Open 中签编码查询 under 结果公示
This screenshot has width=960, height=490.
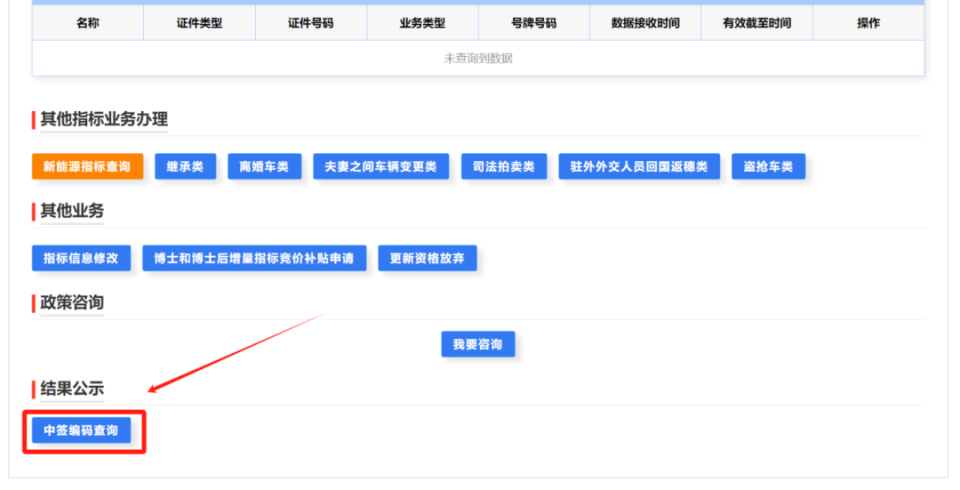click(x=81, y=431)
